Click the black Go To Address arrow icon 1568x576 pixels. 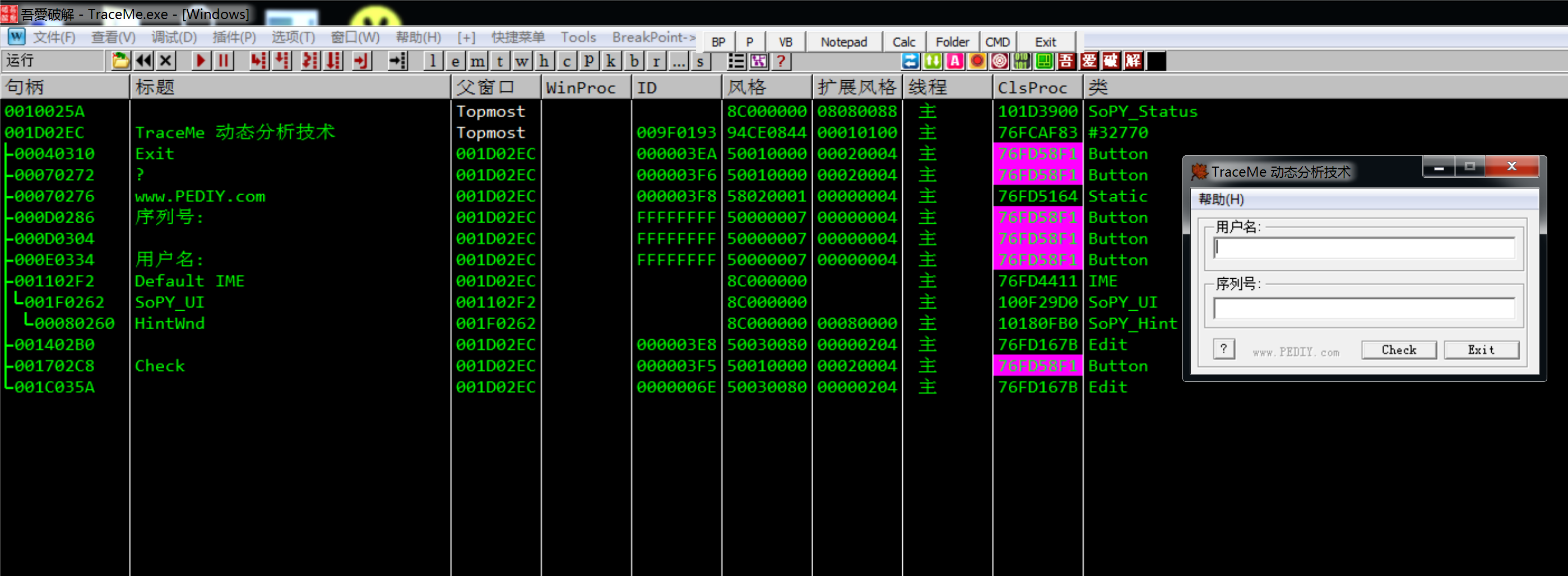397,61
